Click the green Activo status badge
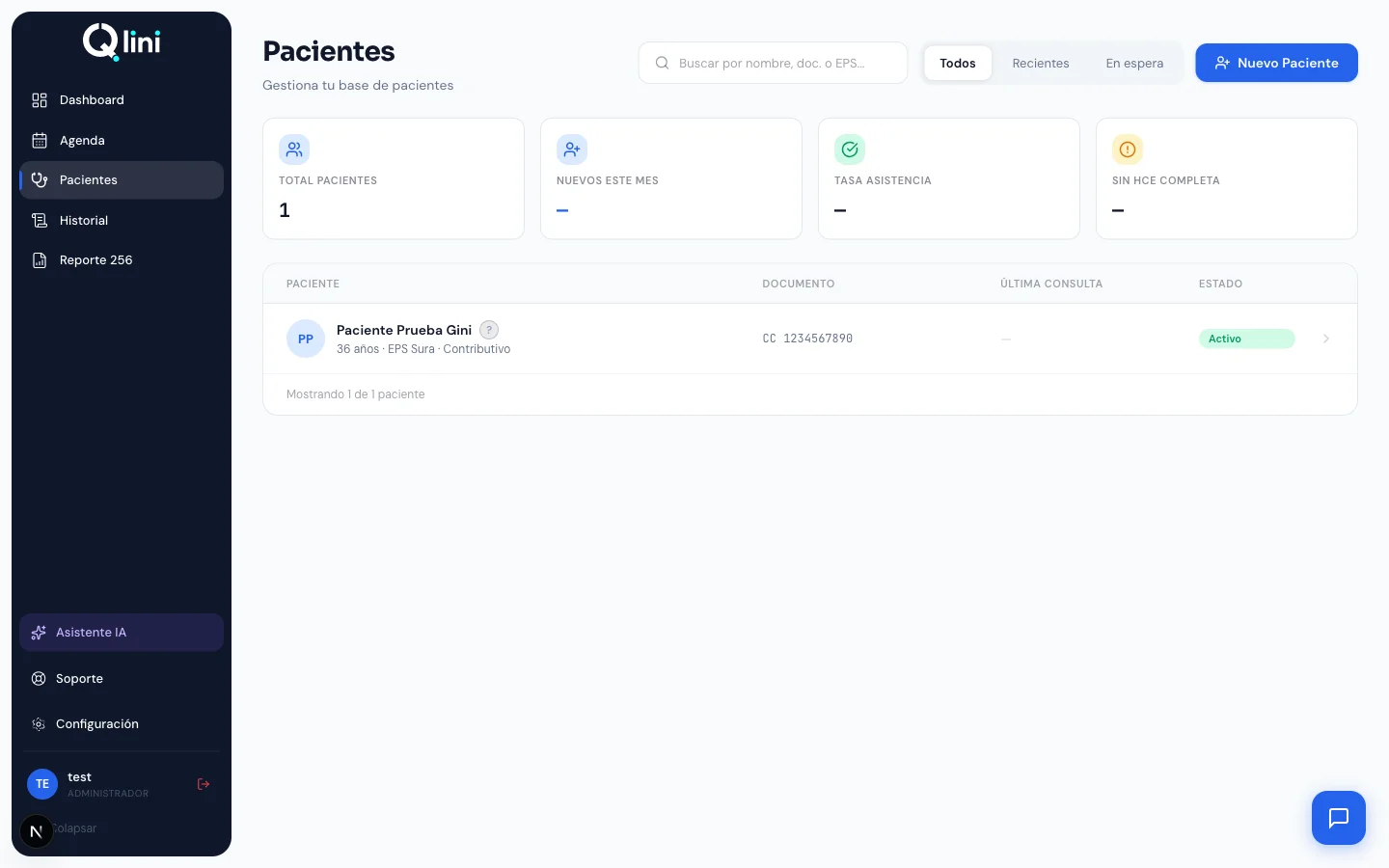The image size is (1389, 868). [1246, 339]
